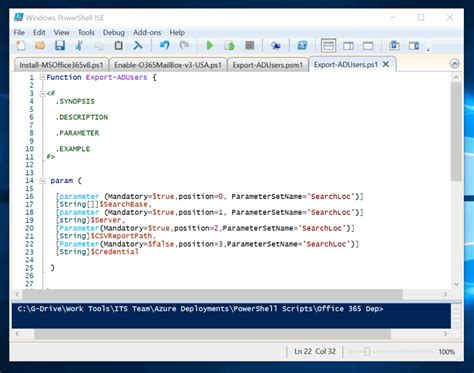Close the Export-ADUsers.ps1 tab
The width and height of the screenshot is (474, 373).
pos(386,64)
